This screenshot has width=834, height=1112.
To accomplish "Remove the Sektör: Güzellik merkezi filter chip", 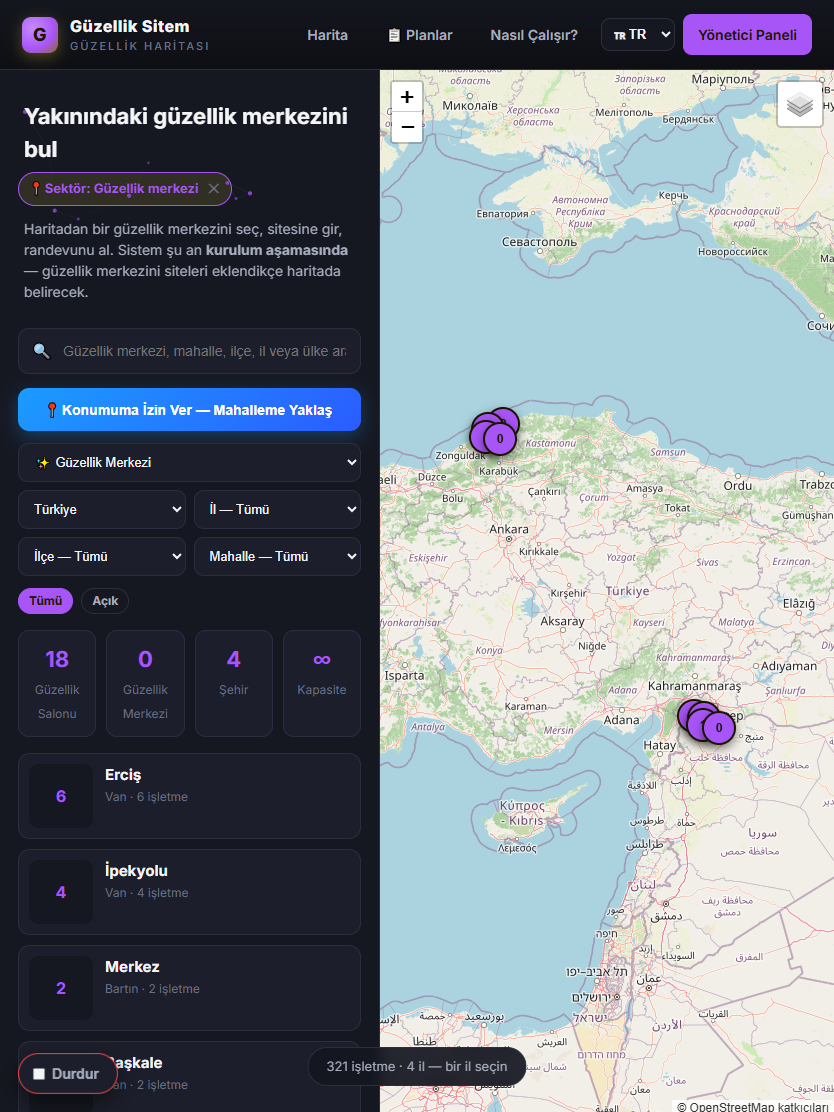I will point(213,189).
